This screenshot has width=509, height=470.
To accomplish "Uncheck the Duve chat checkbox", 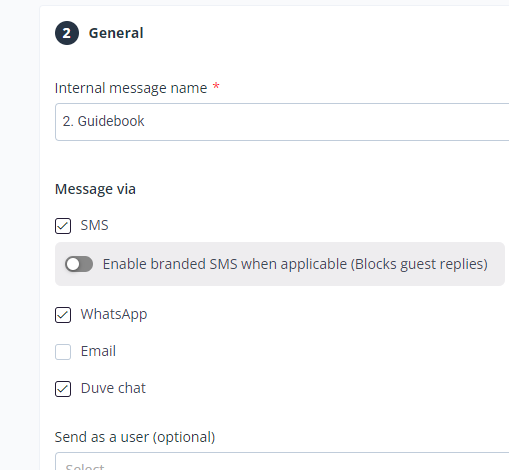I will (x=63, y=389).
